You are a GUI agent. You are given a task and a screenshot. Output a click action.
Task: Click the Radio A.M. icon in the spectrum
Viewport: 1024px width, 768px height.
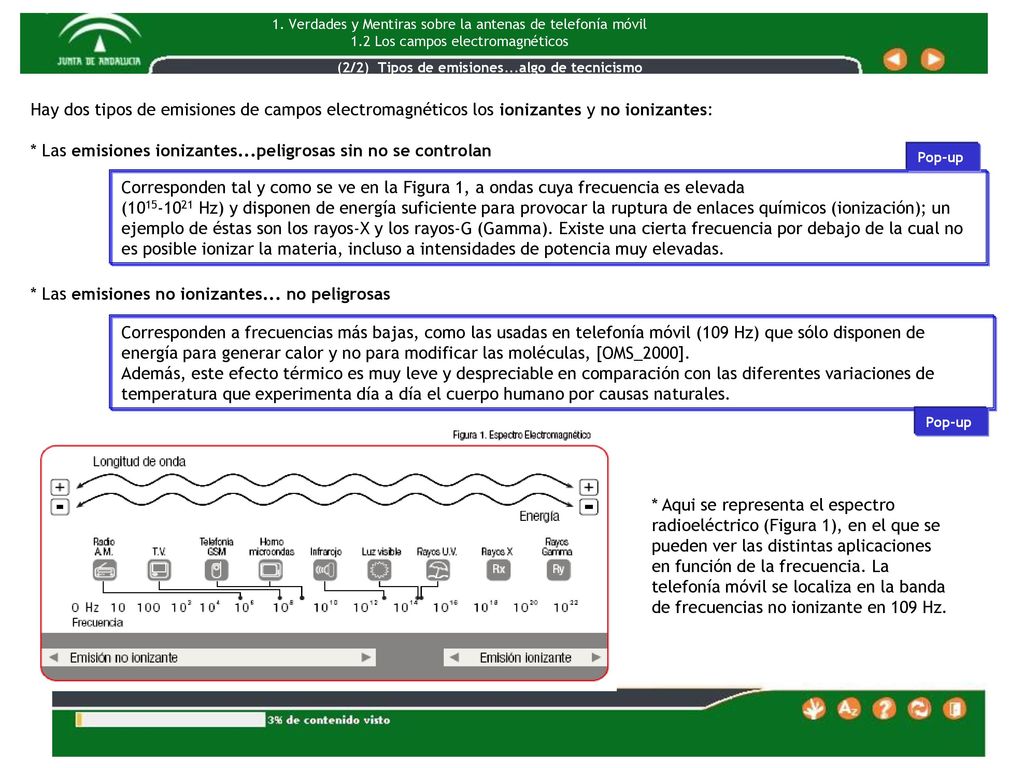(x=104, y=570)
